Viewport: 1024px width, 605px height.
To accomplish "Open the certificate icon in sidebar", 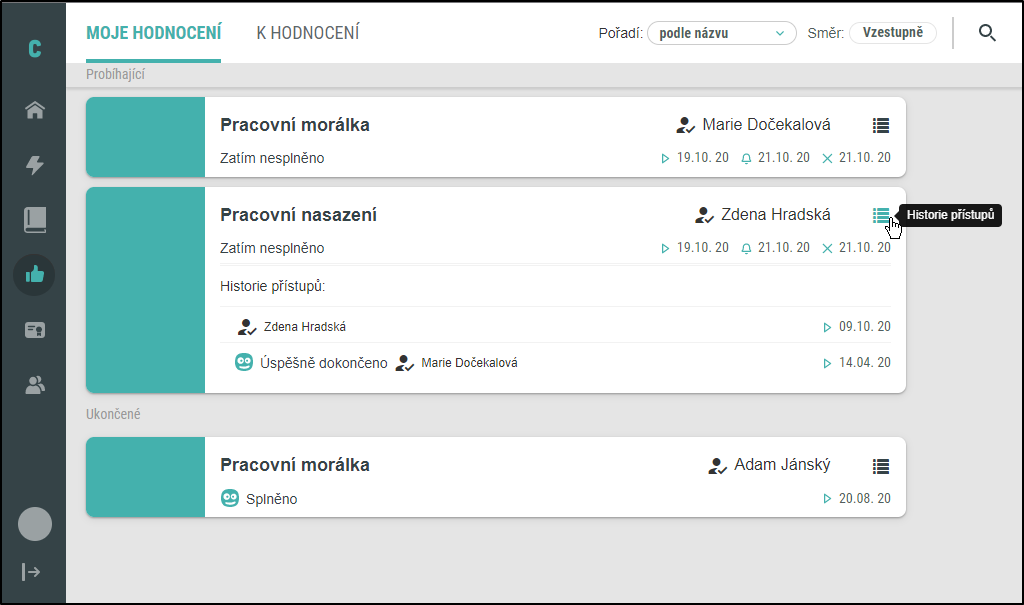I will (35, 330).
